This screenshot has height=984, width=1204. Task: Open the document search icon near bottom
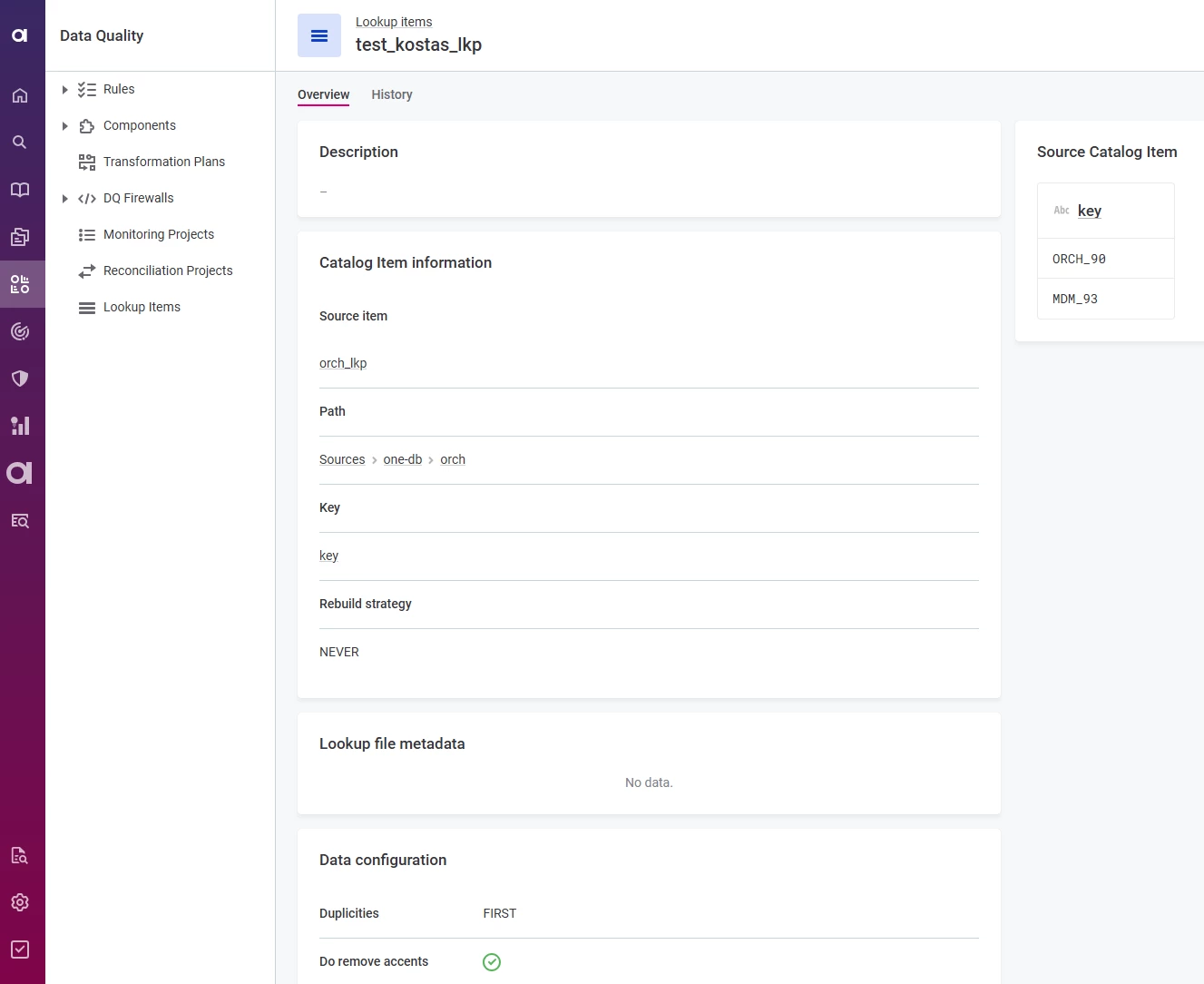click(x=20, y=855)
